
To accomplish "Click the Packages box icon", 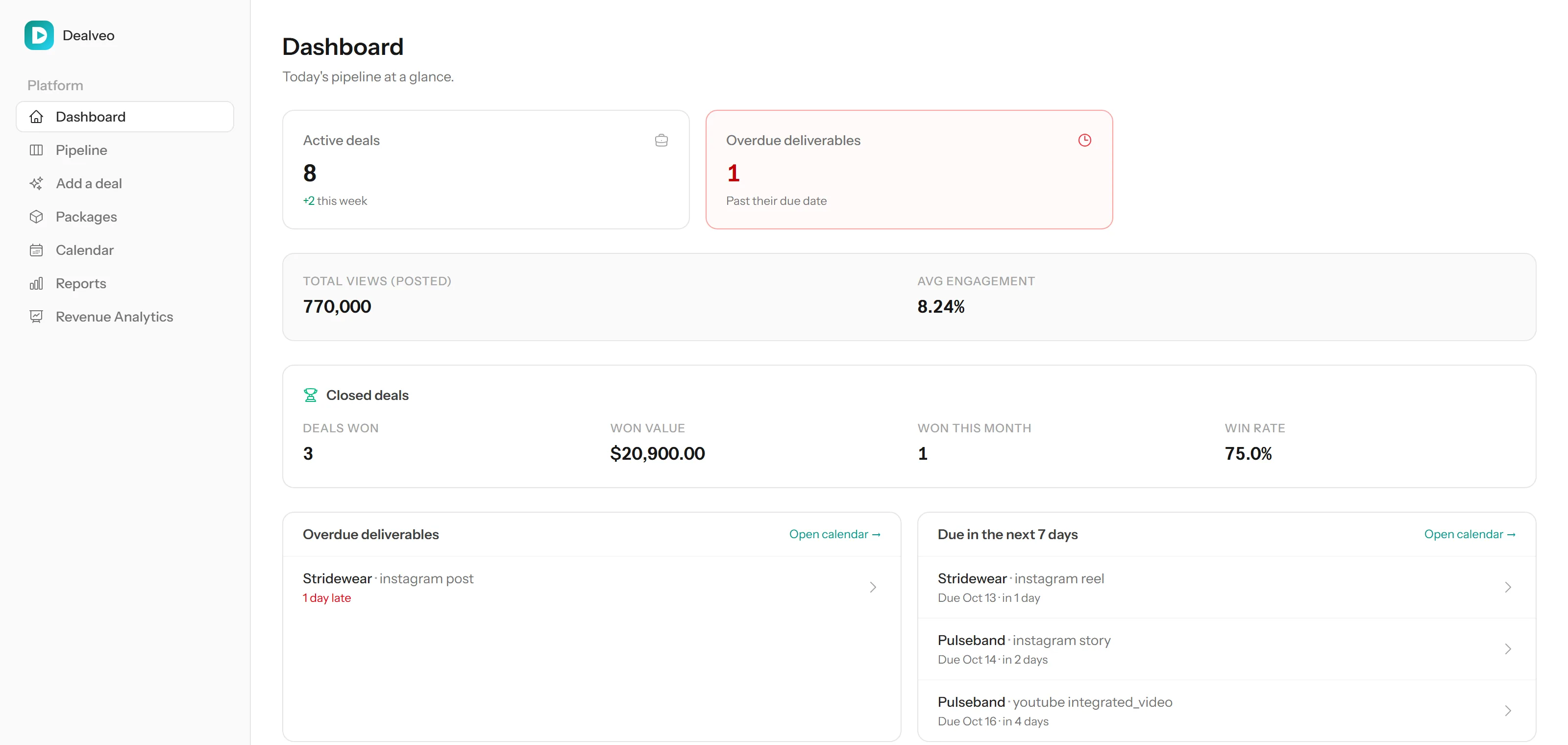I will point(37,217).
